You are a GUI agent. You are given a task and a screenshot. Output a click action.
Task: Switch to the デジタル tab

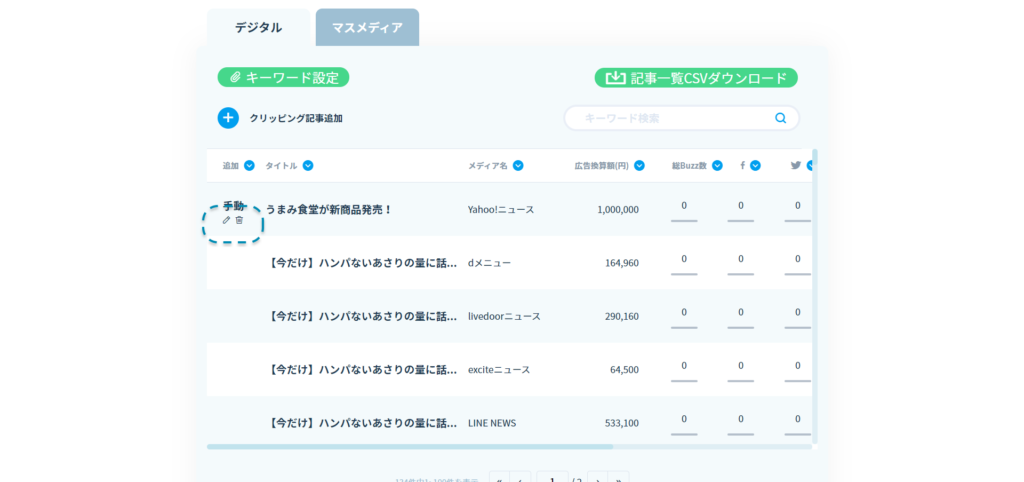[x=258, y=28]
